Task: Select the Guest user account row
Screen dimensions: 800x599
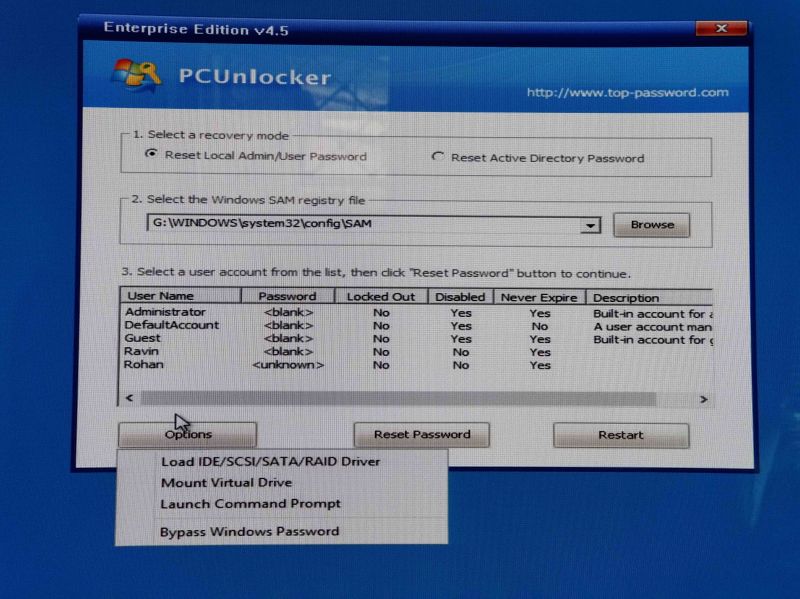Action: pyautogui.click(x=416, y=339)
